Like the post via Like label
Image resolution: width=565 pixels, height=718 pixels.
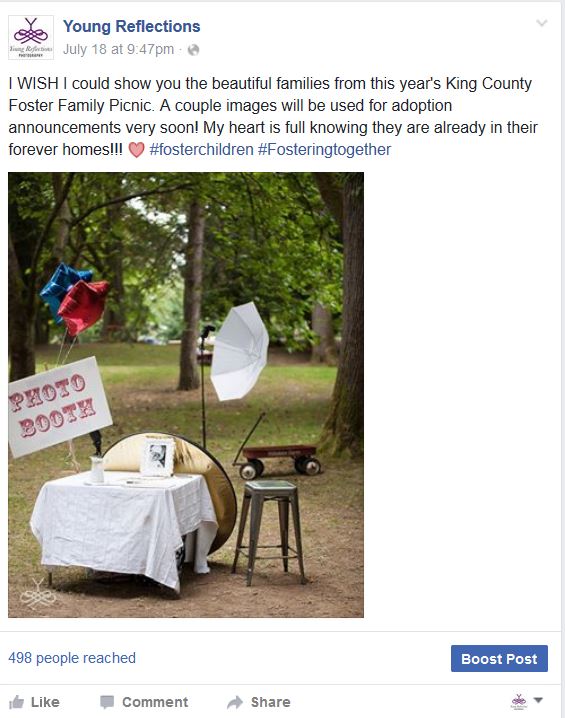tap(45, 702)
